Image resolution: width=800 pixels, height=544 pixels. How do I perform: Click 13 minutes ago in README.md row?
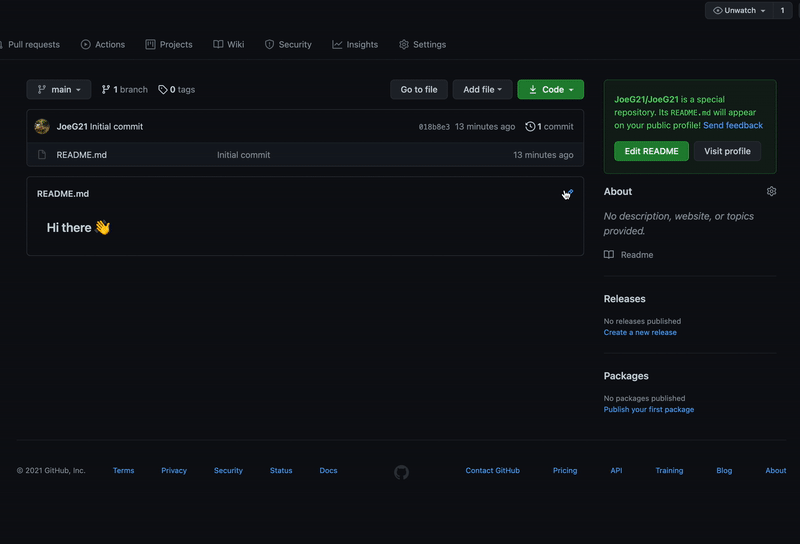(x=543, y=155)
